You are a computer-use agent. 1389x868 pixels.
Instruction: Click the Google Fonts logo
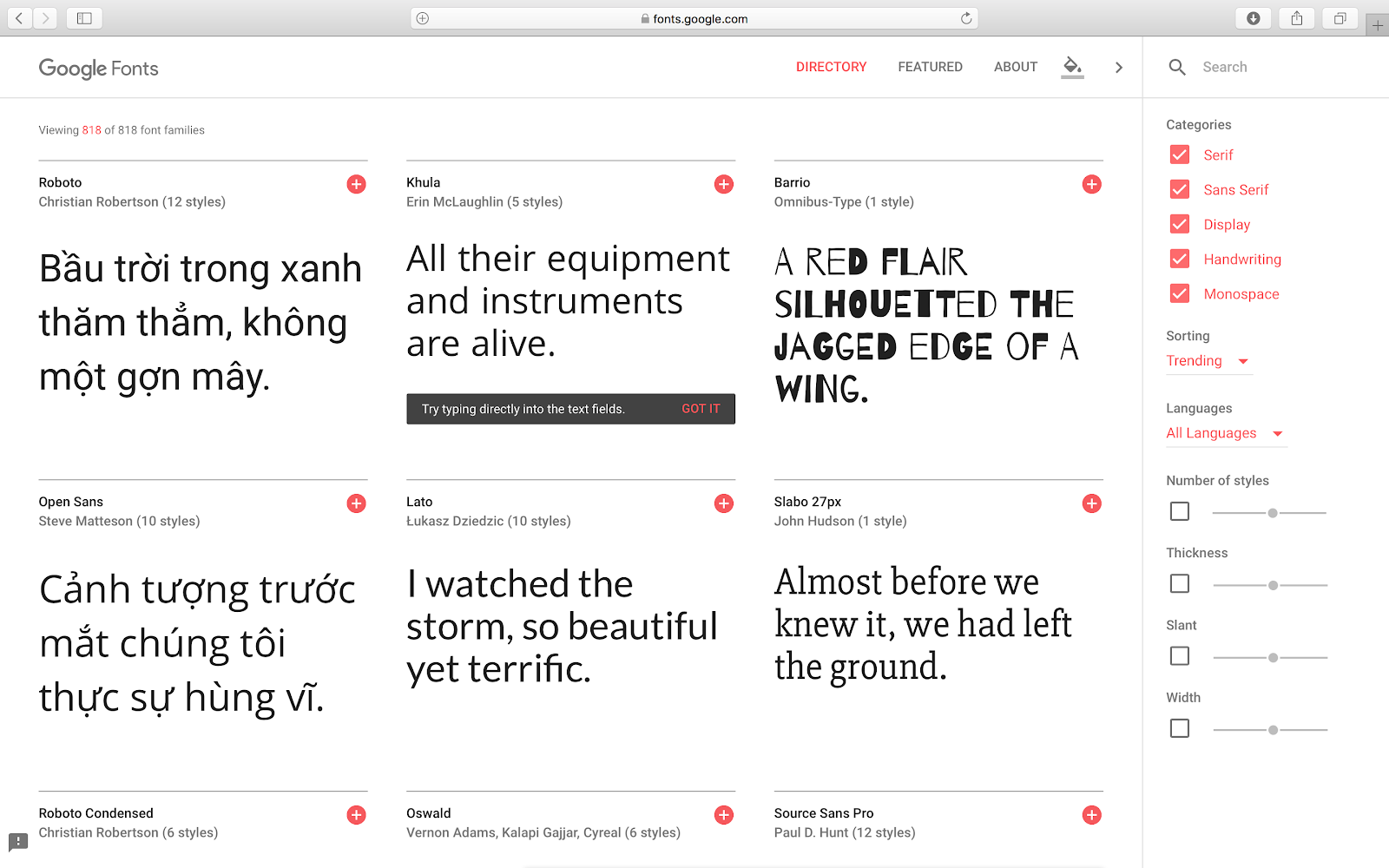(x=98, y=69)
